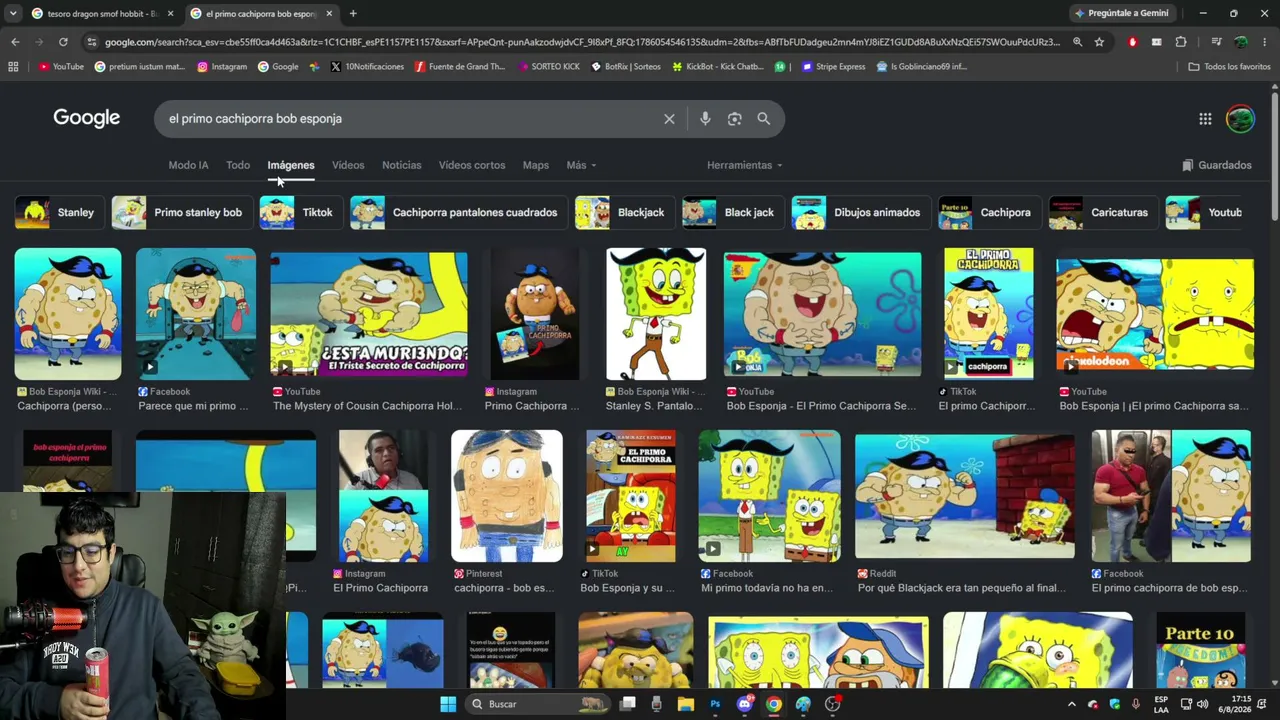Viewport: 1280px width, 720px height.
Task: Open the Windows Start menu
Action: pyautogui.click(x=448, y=704)
